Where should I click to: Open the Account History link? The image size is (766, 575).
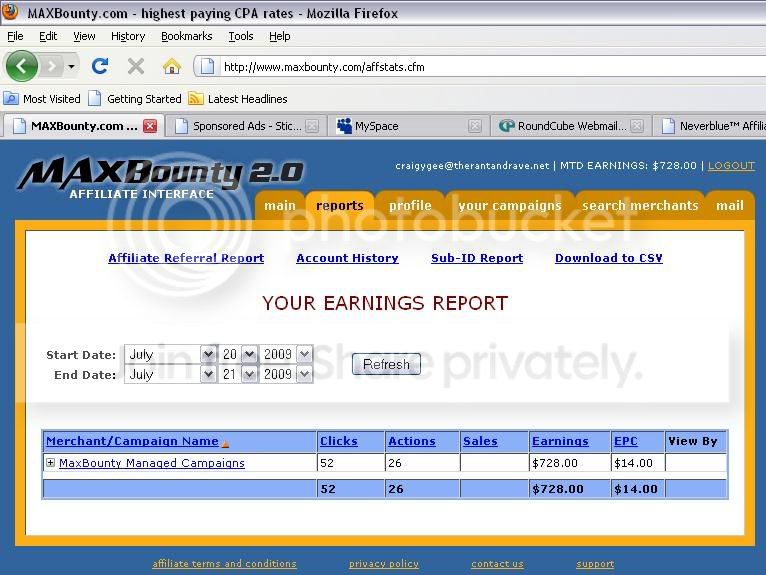[347, 258]
